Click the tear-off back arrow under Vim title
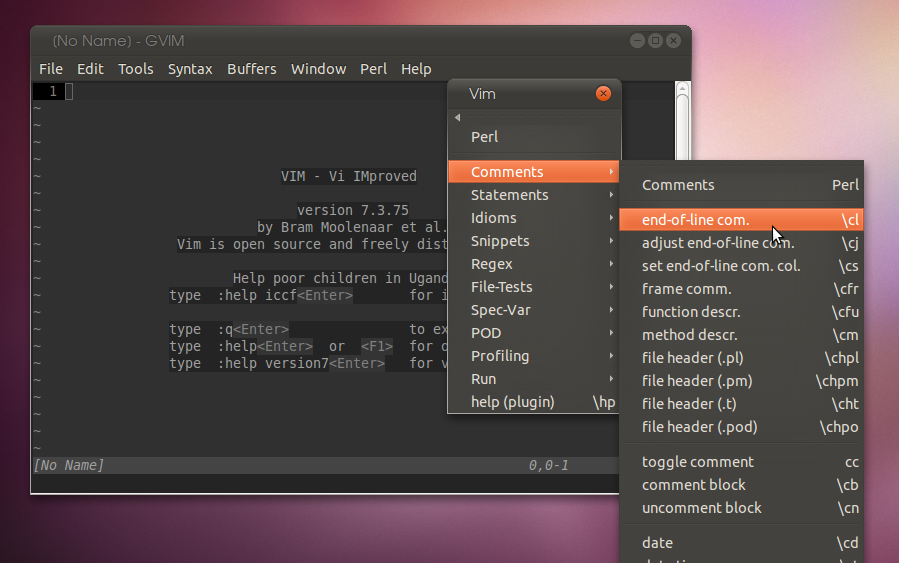This screenshot has width=899, height=563. (458, 118)
